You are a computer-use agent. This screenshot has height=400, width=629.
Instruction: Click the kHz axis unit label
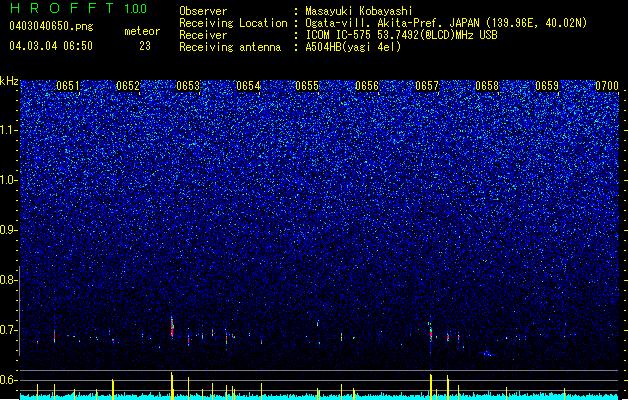point(9,81)
